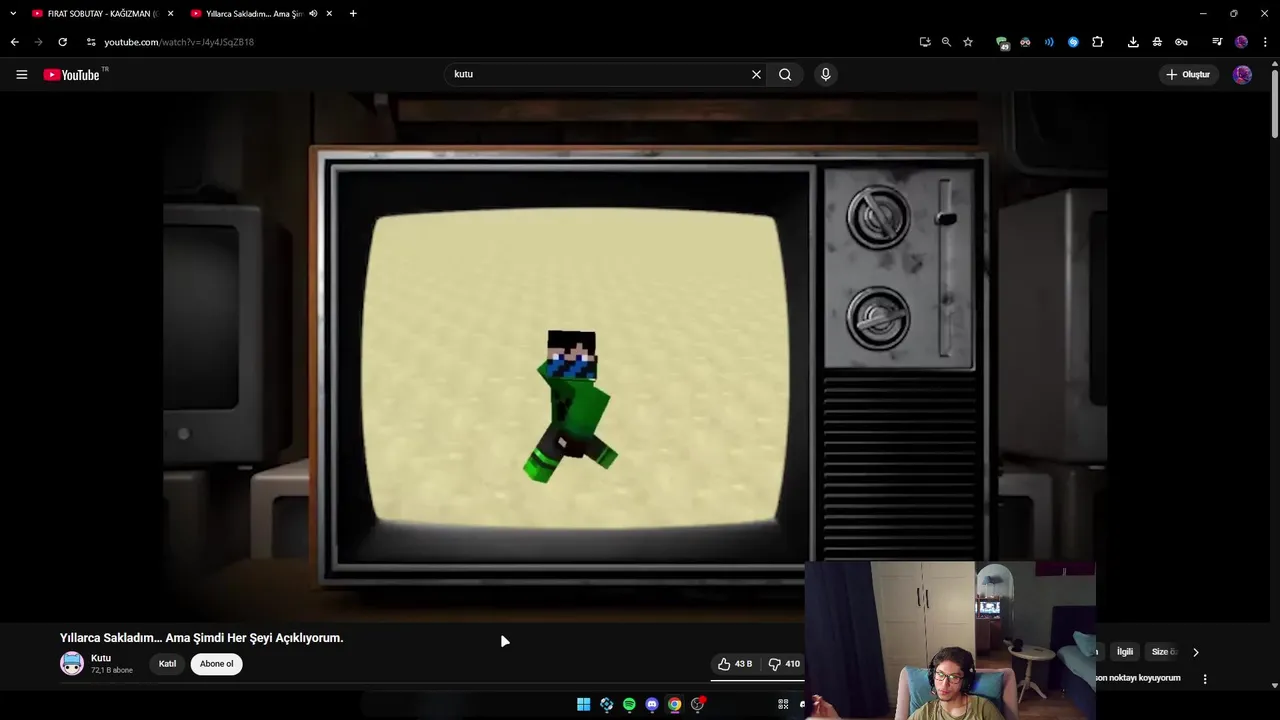
Task: Open Discord from taskbar
Action: [652, 704]
